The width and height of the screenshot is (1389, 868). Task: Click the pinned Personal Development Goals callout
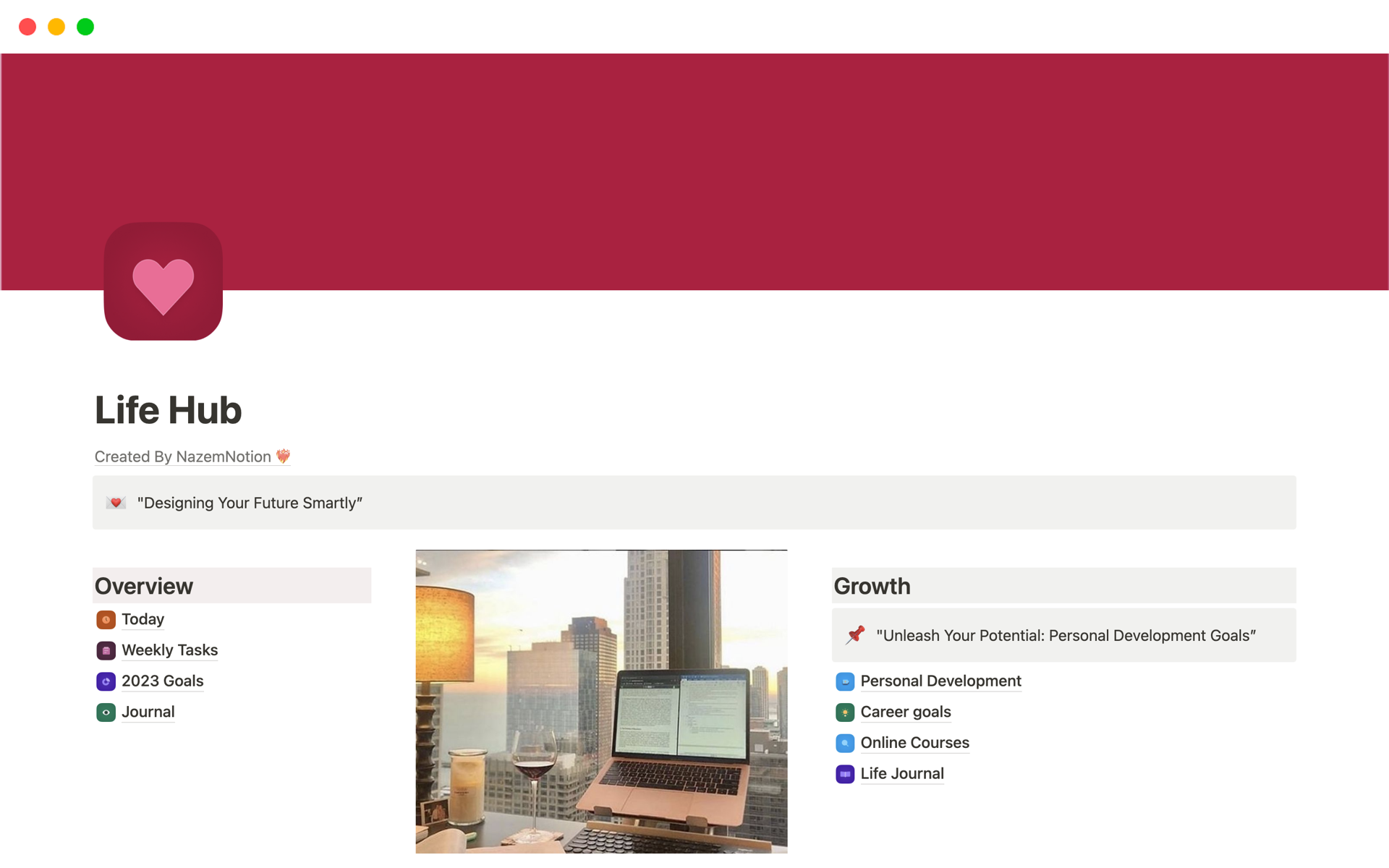click(1063, 636)
